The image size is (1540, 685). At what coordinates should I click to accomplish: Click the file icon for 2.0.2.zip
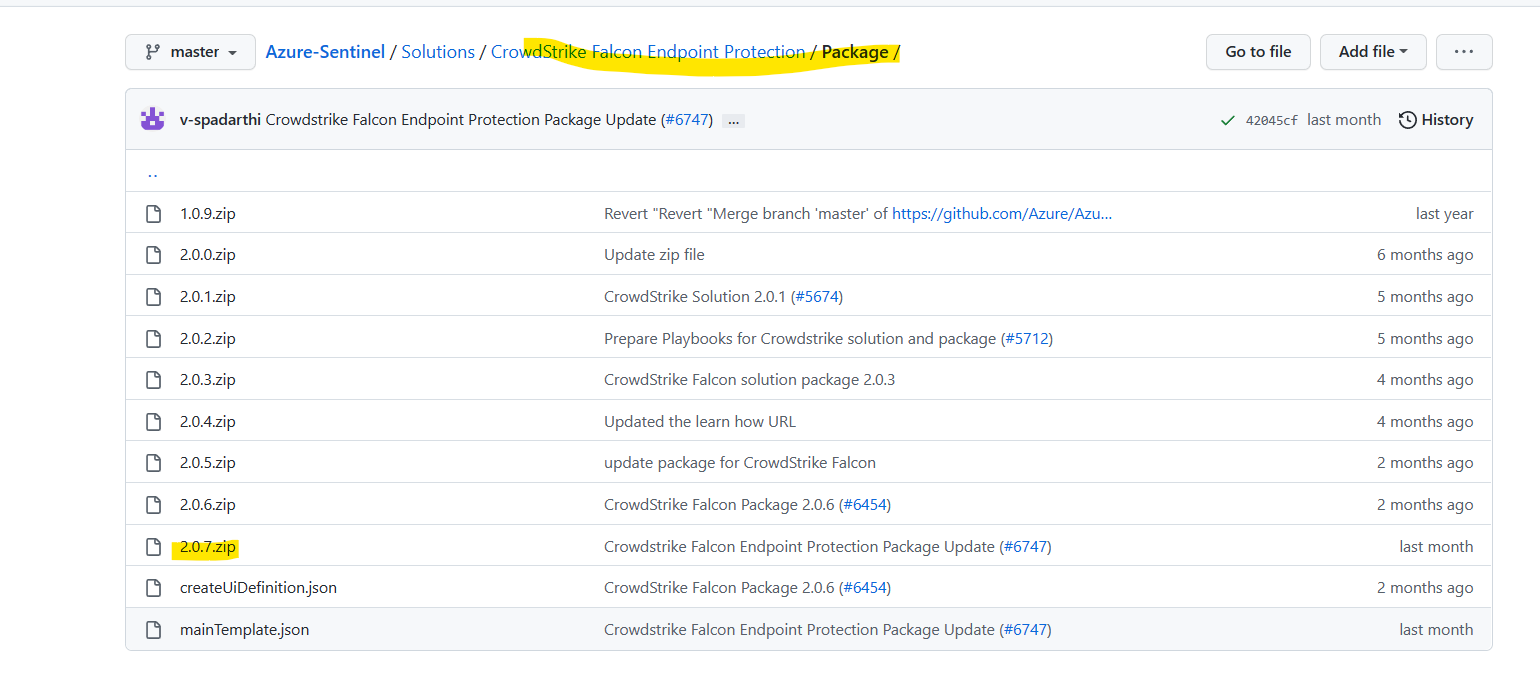click(153, 338)
